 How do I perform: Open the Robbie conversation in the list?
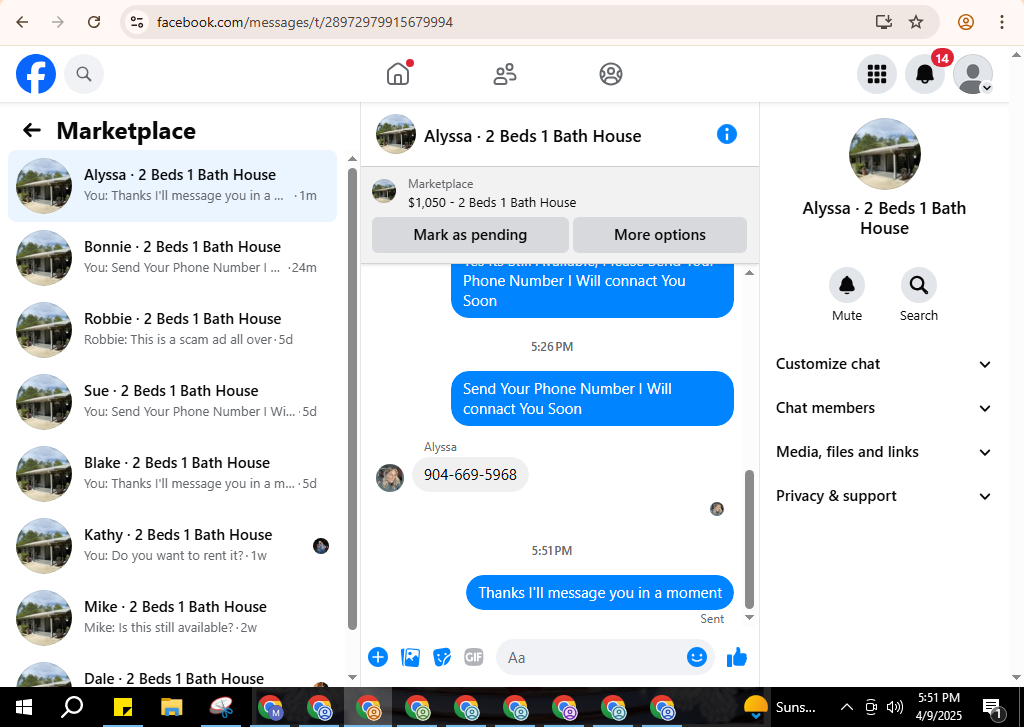172,330
